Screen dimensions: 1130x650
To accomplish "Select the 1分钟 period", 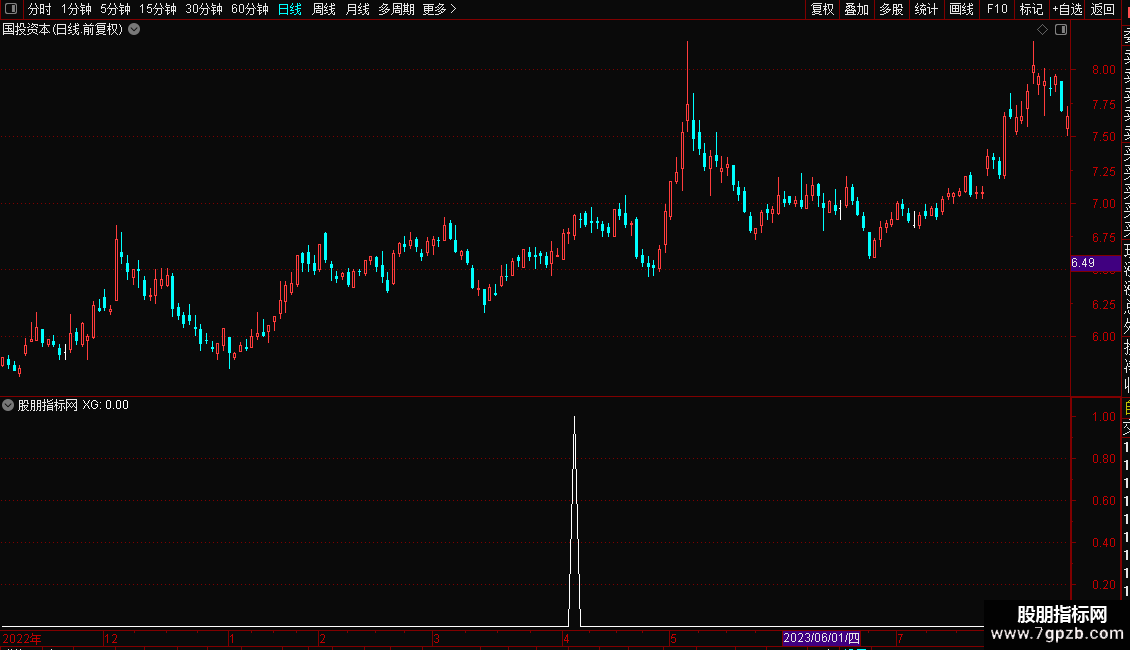I will pyautogui.click(x=76, y=9).
